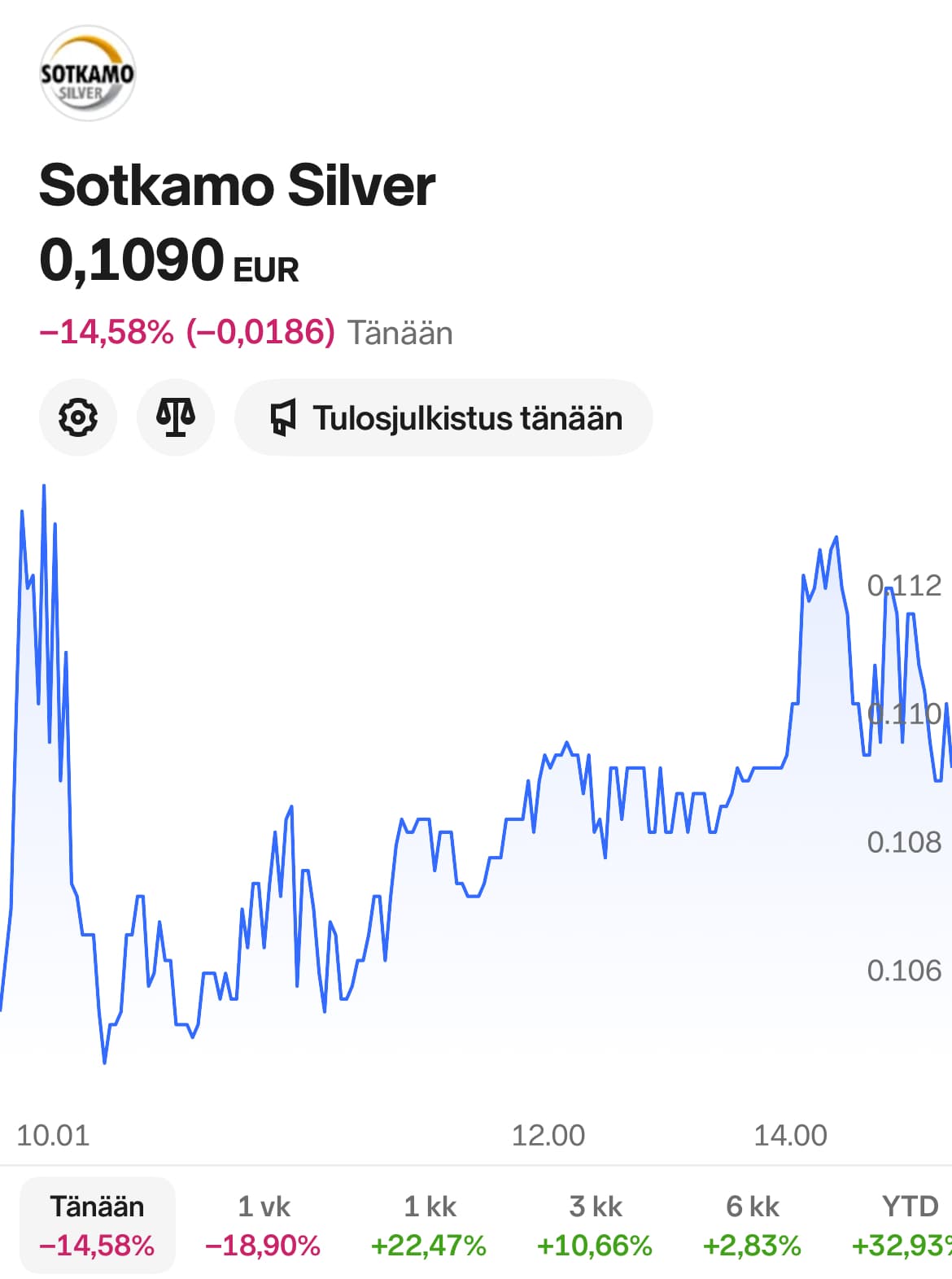Switch to the 1 vk range
The width and height of the screenshot is (952, 1279).
point(263,1224)
